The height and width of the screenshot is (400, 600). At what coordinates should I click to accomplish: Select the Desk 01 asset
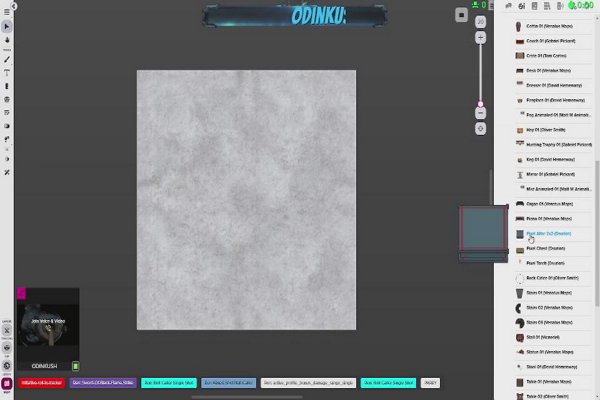[553, 70]
